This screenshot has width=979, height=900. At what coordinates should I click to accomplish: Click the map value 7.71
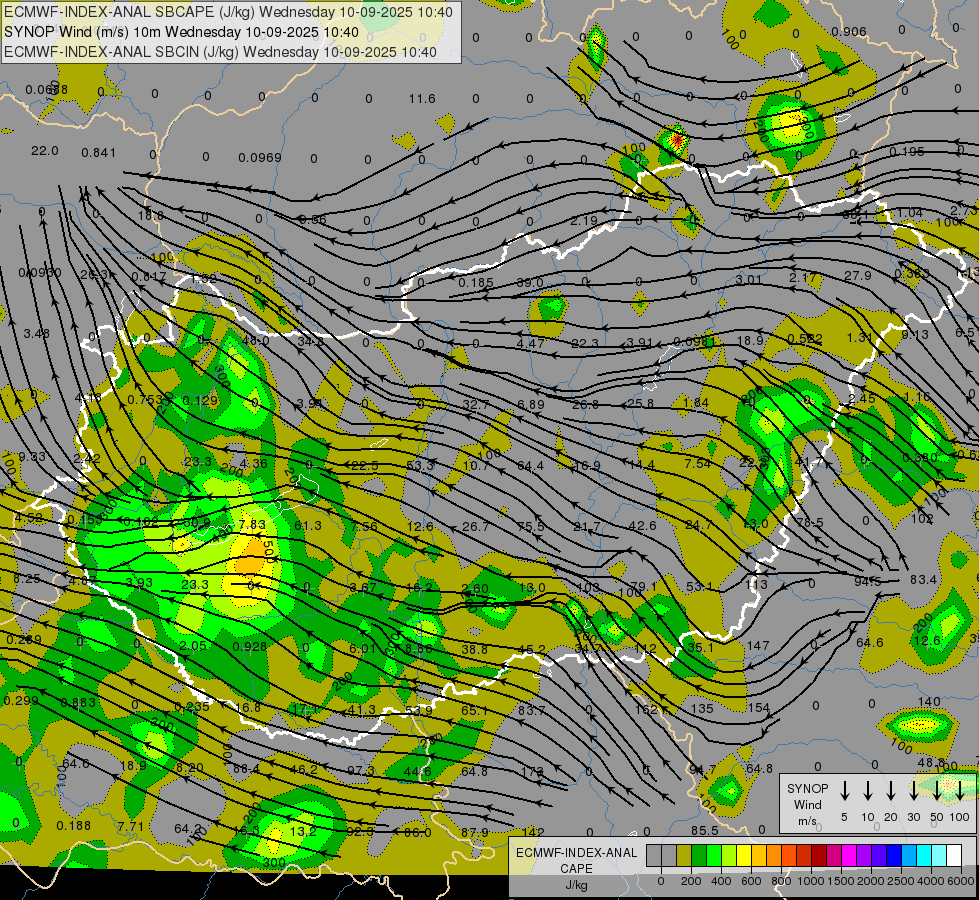coord(130,827)
